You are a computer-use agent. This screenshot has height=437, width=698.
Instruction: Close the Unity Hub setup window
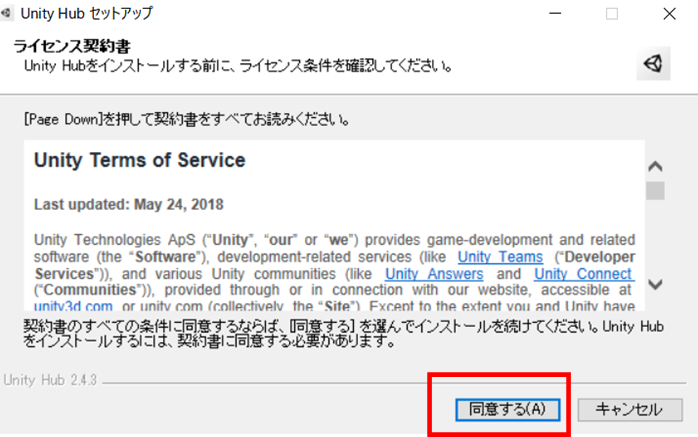669,13
